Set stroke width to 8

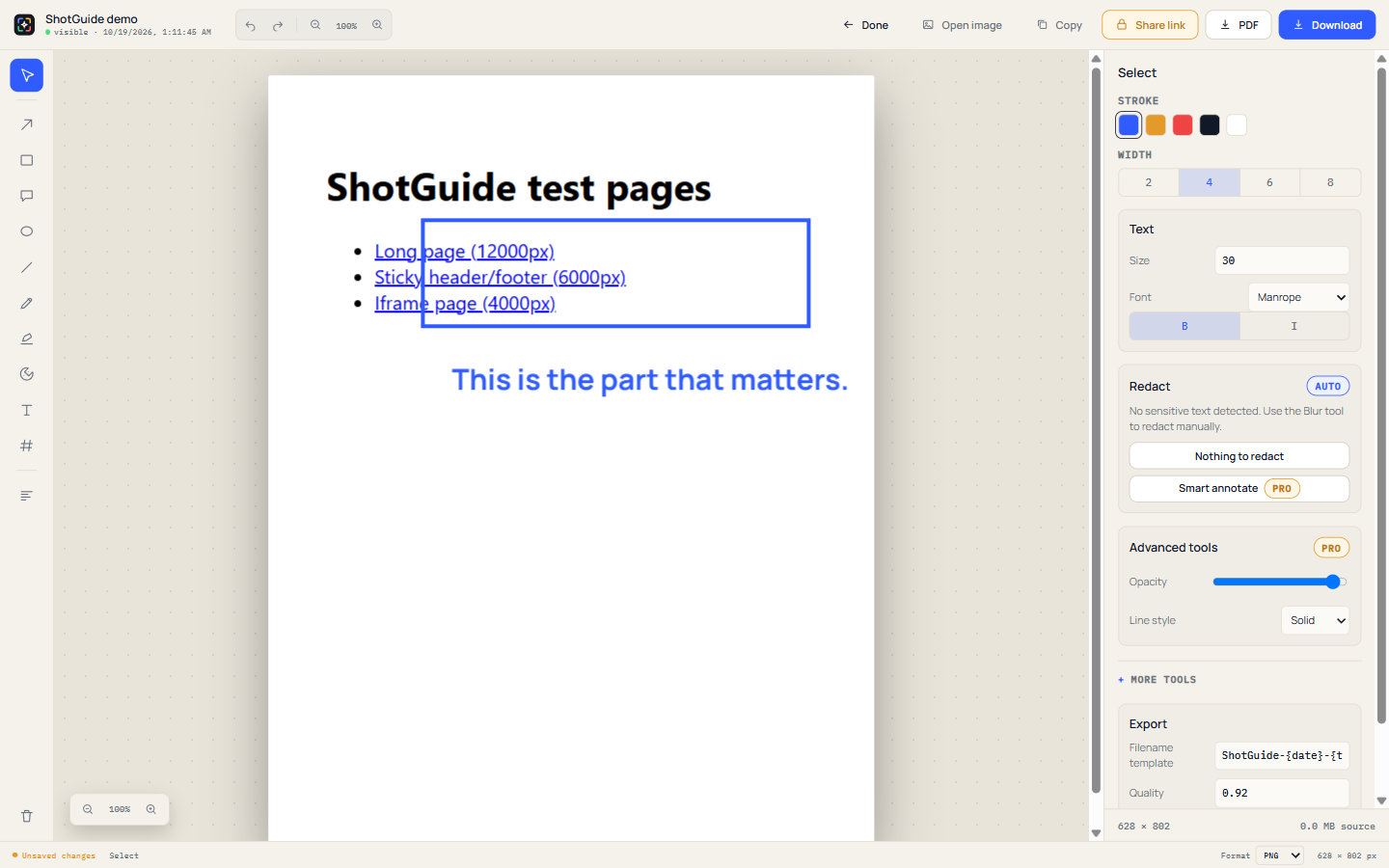point(1330,182)
